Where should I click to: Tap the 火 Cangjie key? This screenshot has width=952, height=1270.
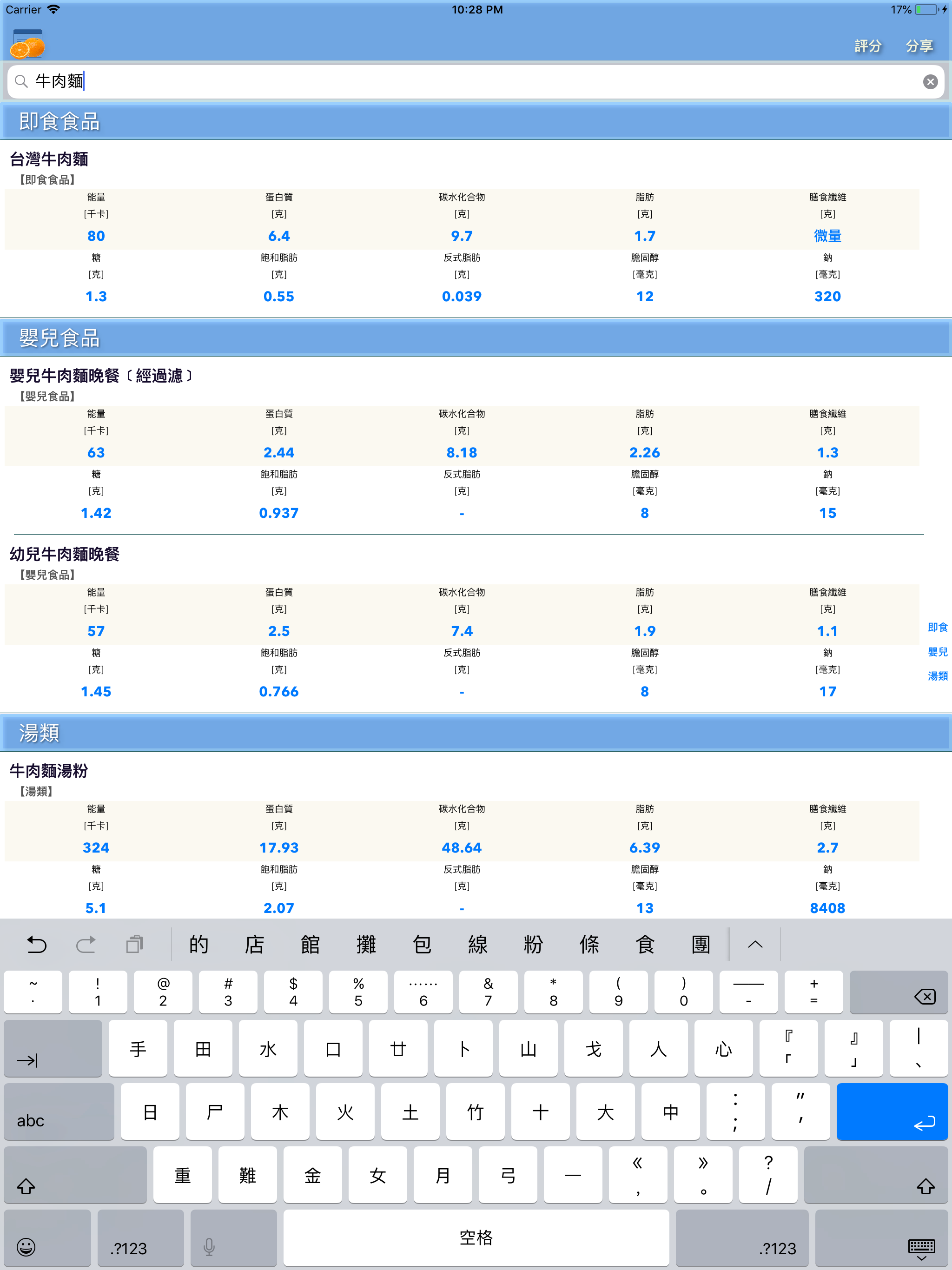pyautogui.click(x=345, y=1111)
